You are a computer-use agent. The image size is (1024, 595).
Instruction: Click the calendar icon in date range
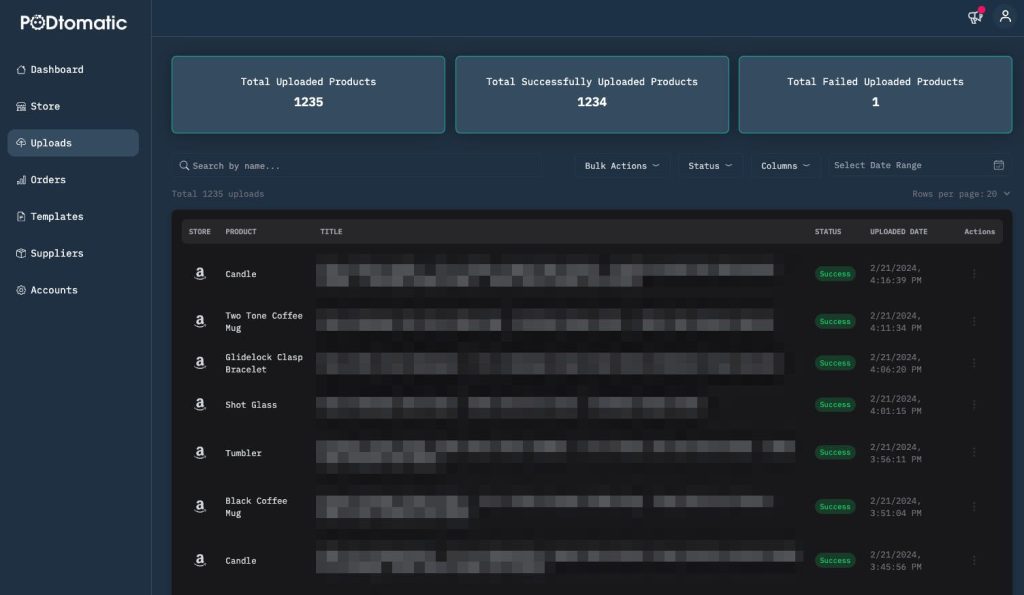[998, 166]
